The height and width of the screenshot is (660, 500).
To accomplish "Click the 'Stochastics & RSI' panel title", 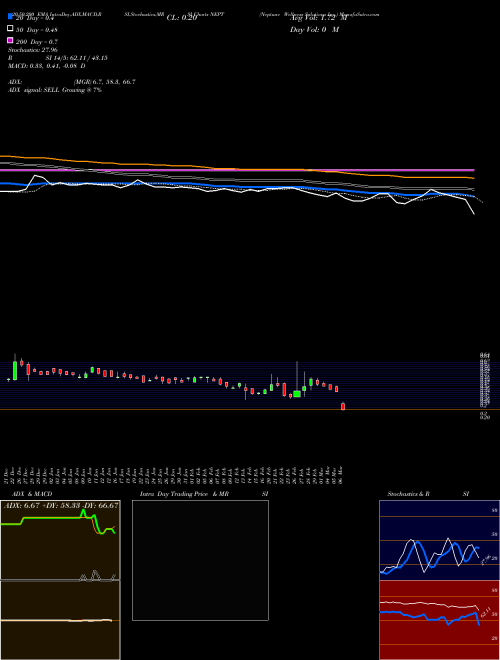I will [x=428, y=494].
